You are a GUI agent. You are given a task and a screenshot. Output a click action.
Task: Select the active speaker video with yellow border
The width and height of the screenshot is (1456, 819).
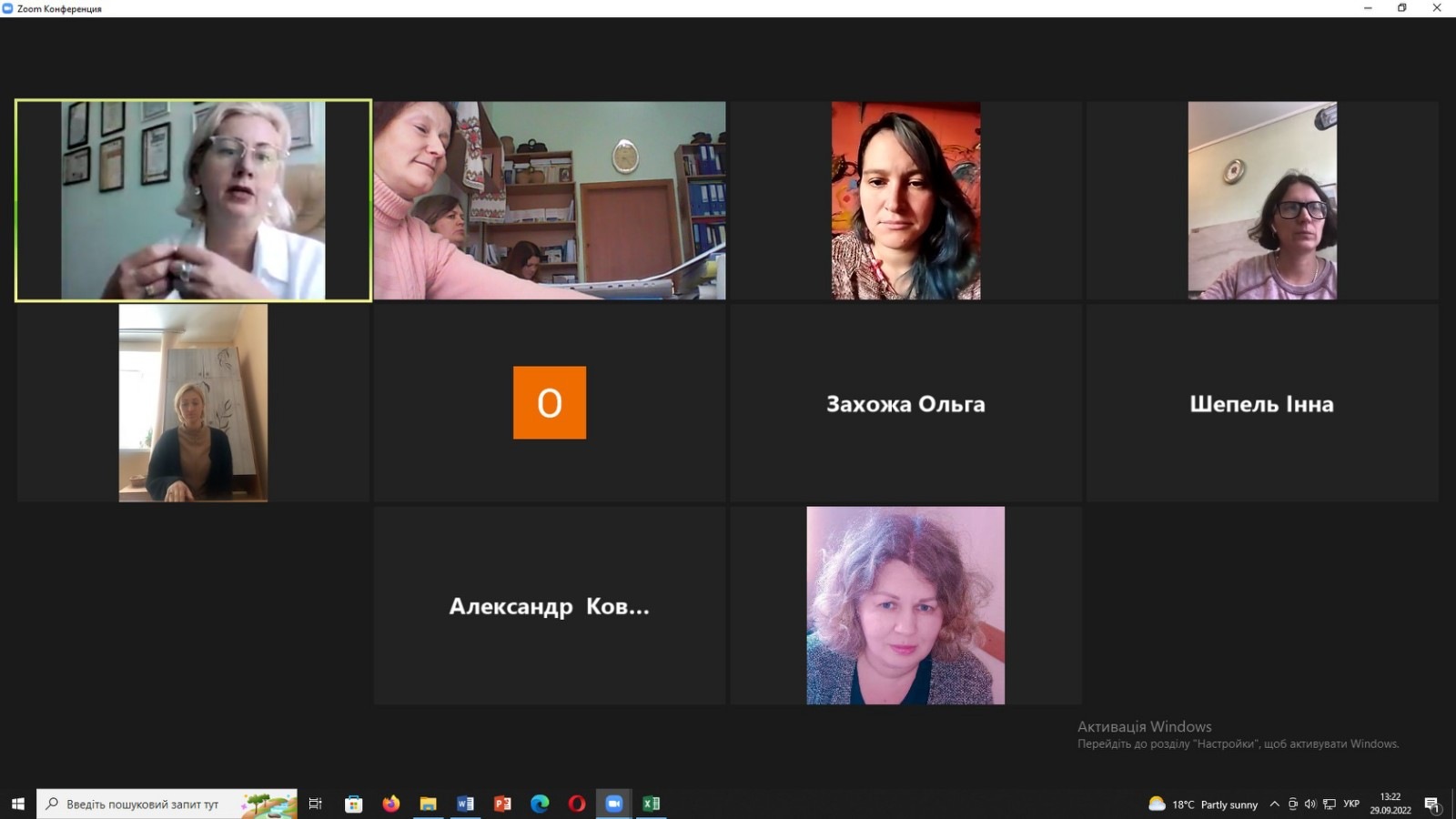tap(193, 200)
